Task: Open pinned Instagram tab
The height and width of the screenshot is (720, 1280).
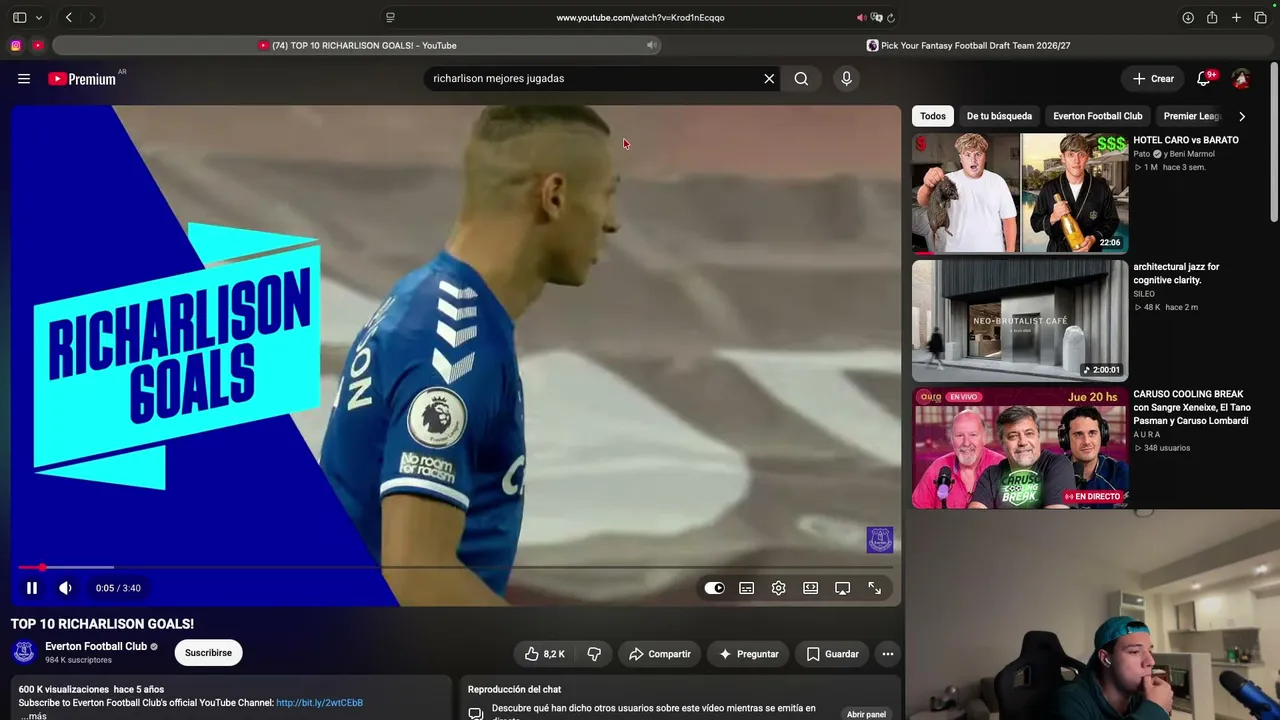Action: 16,45
